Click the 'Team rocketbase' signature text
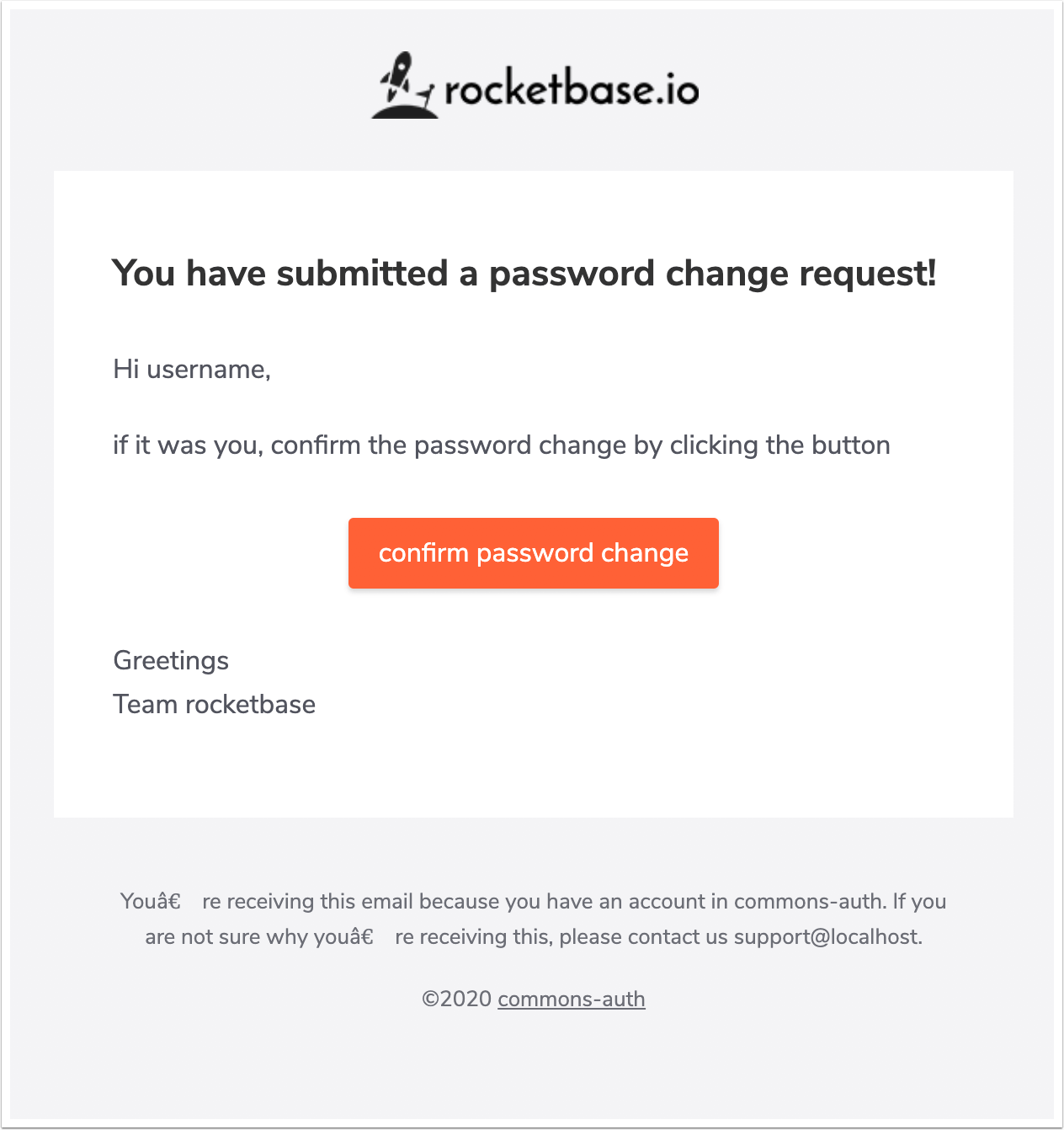 point(214,704)
